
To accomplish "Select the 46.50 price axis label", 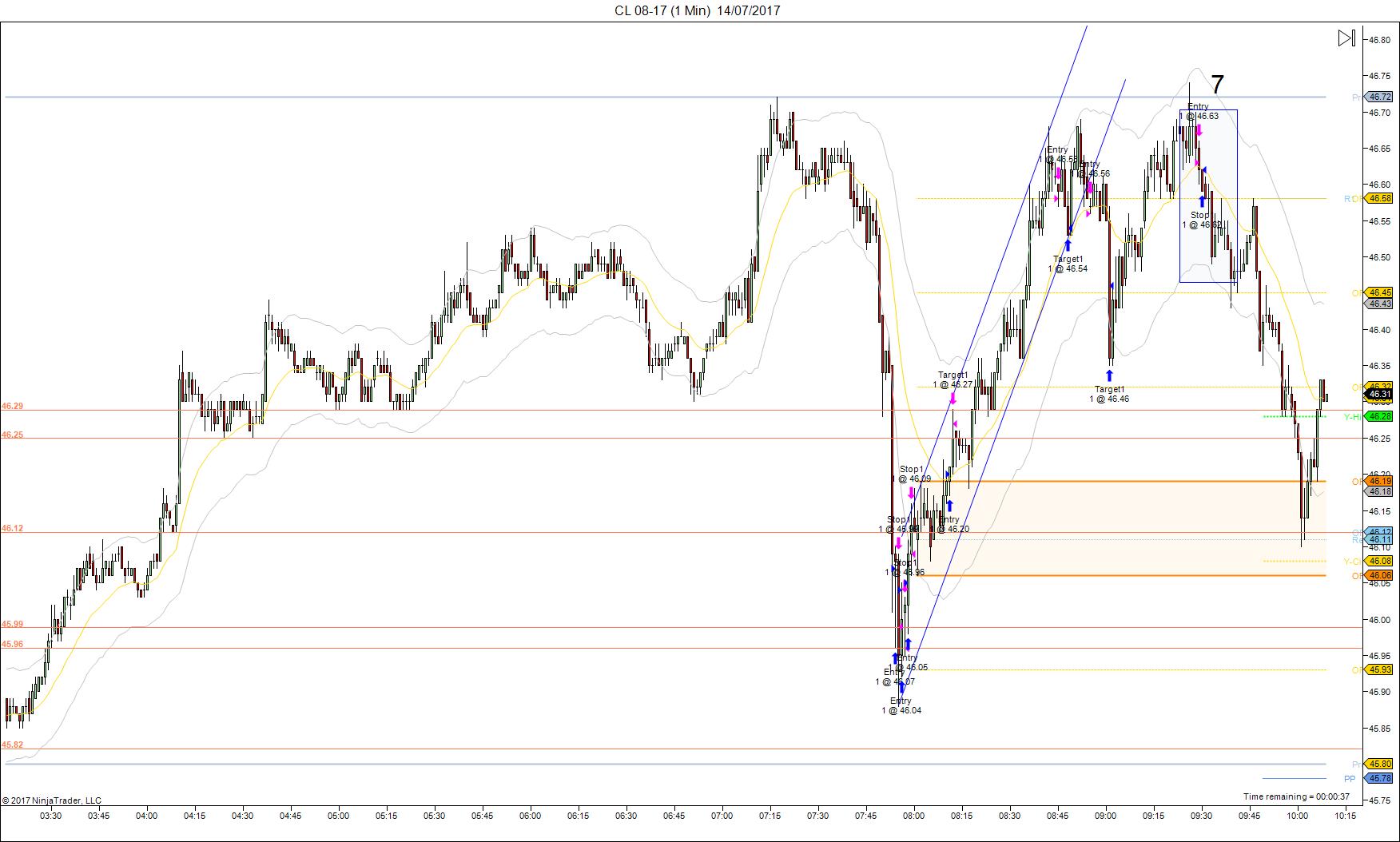I will pyautogui.click(x=1379, y=257).
